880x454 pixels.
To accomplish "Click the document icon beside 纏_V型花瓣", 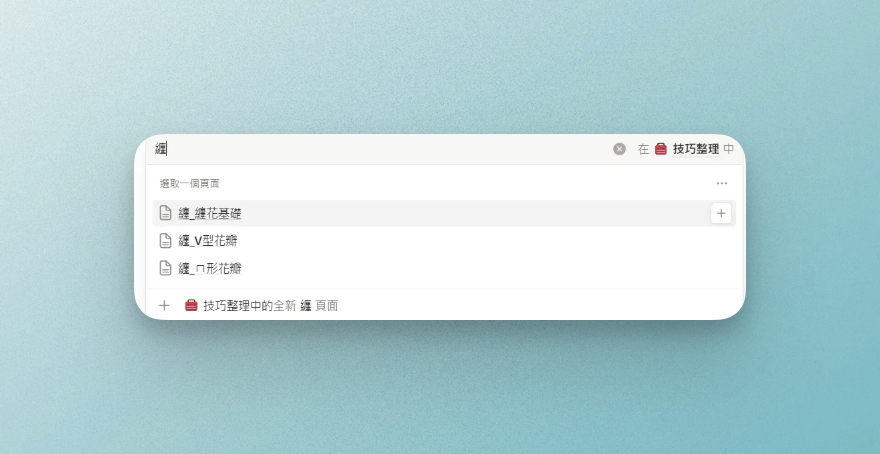I will pyautogui.click(x=166, y=241).
